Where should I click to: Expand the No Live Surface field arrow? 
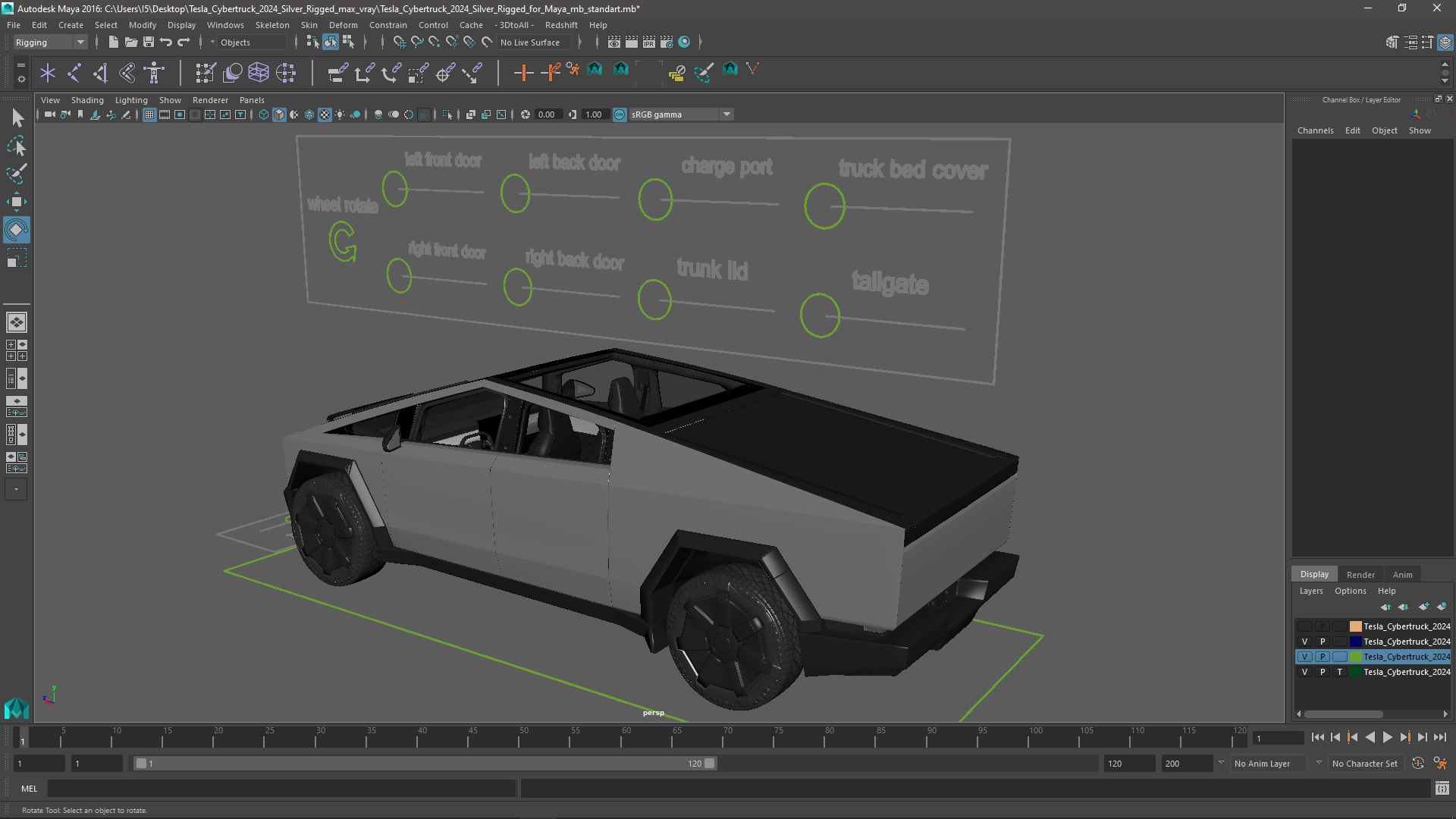(580, 42)
